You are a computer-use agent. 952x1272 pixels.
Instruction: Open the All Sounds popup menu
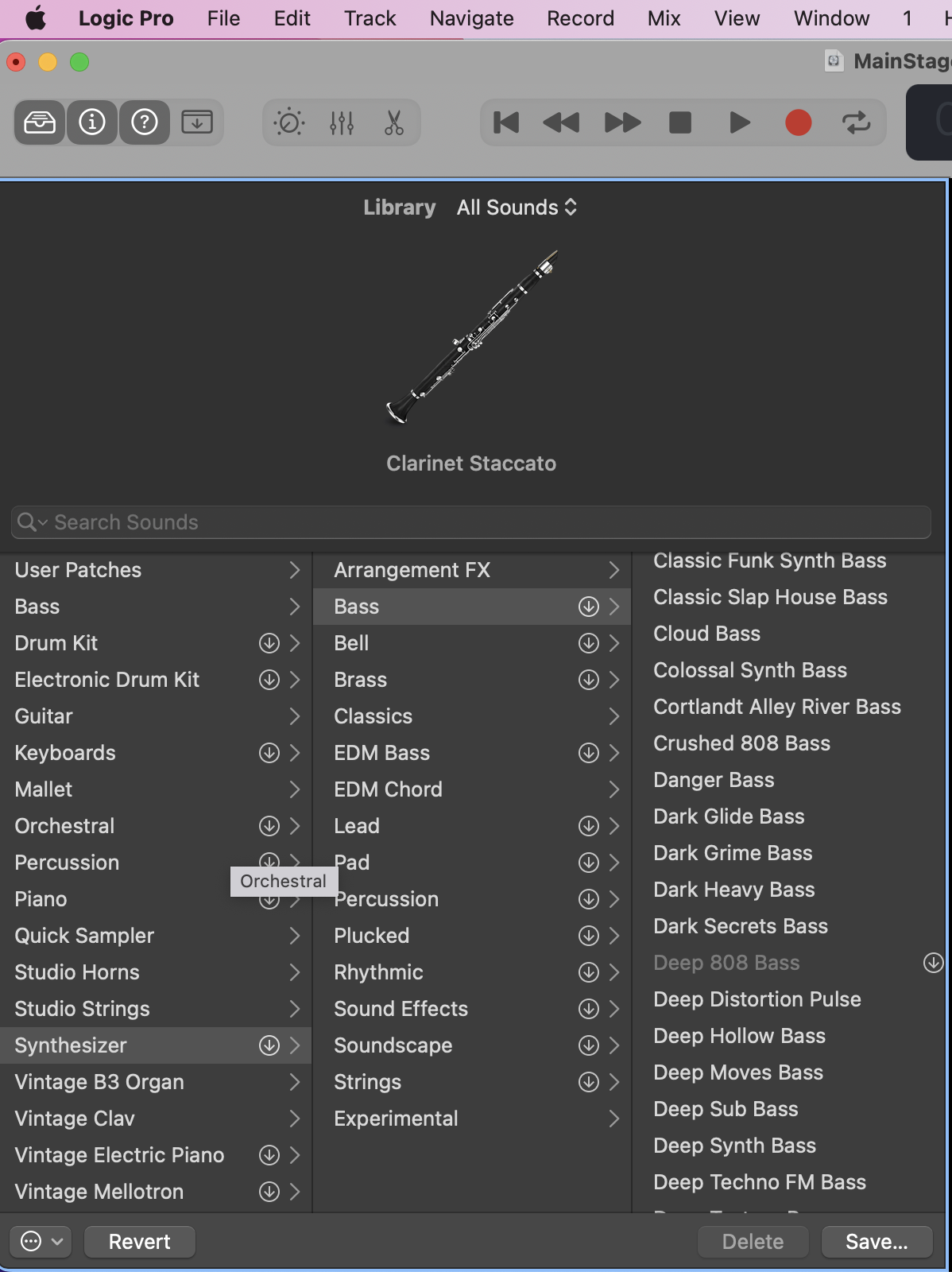517,207
